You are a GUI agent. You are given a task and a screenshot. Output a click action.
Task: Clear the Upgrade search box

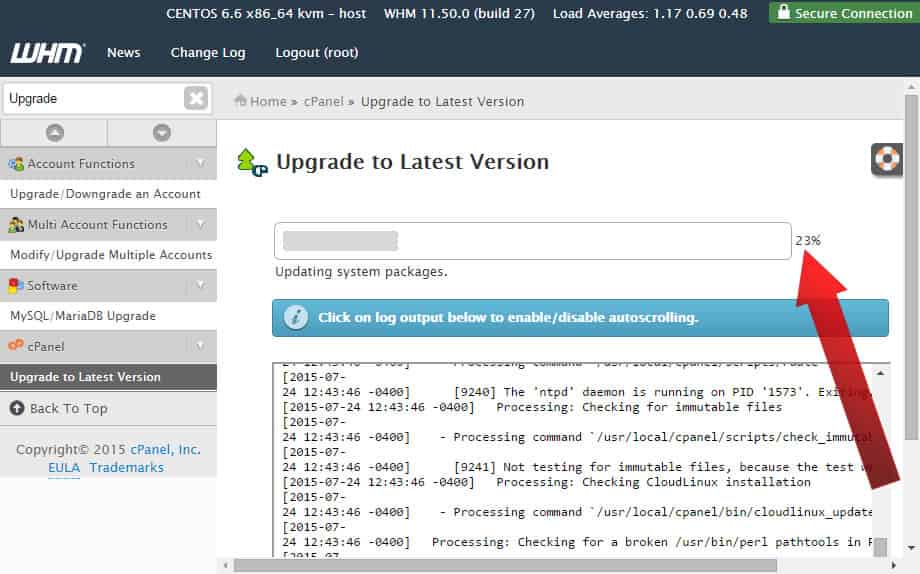tap(195, 98)
